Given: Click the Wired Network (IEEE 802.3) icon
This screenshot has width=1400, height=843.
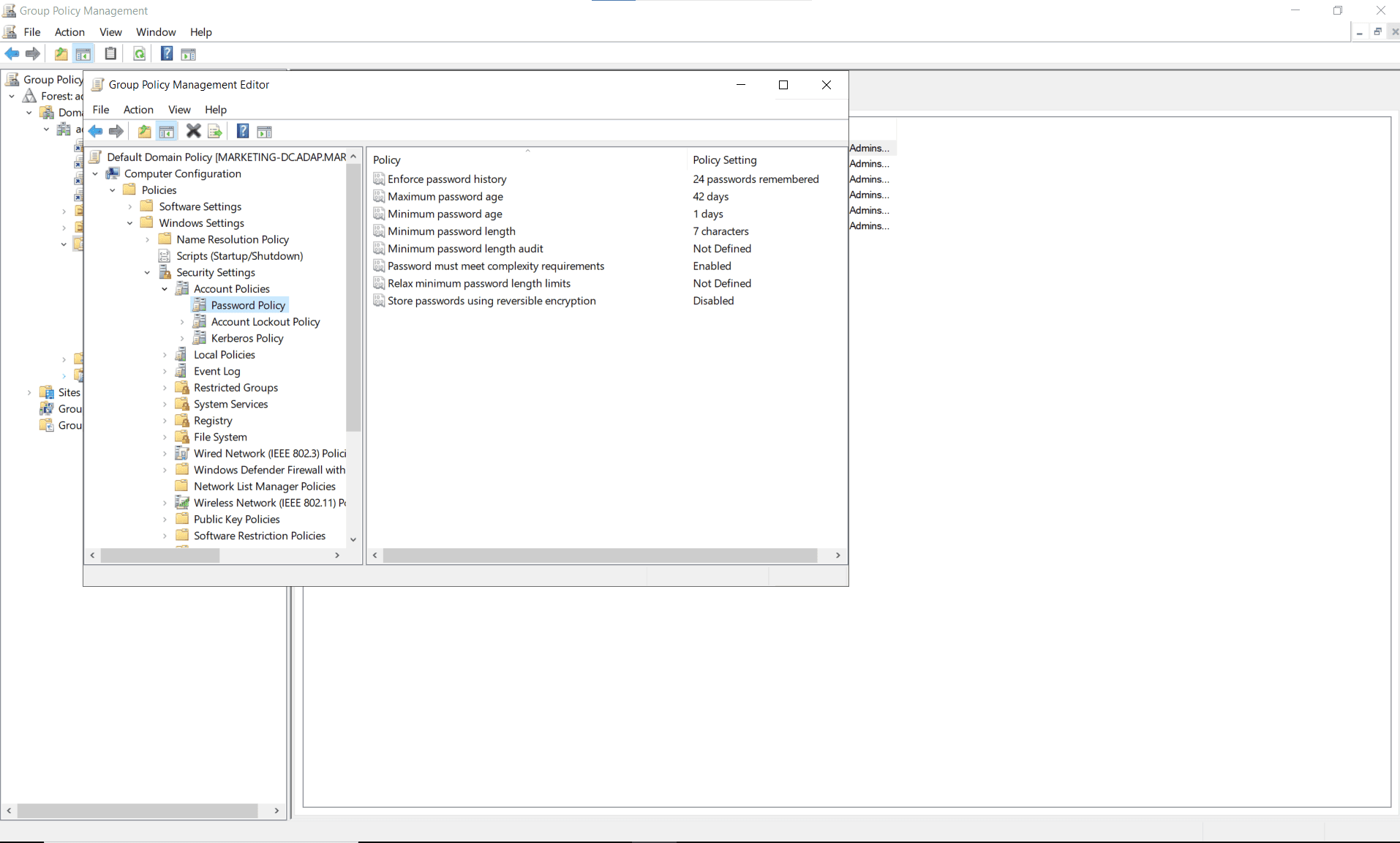Looking at the screenshot, I should (x=182, y=453).
